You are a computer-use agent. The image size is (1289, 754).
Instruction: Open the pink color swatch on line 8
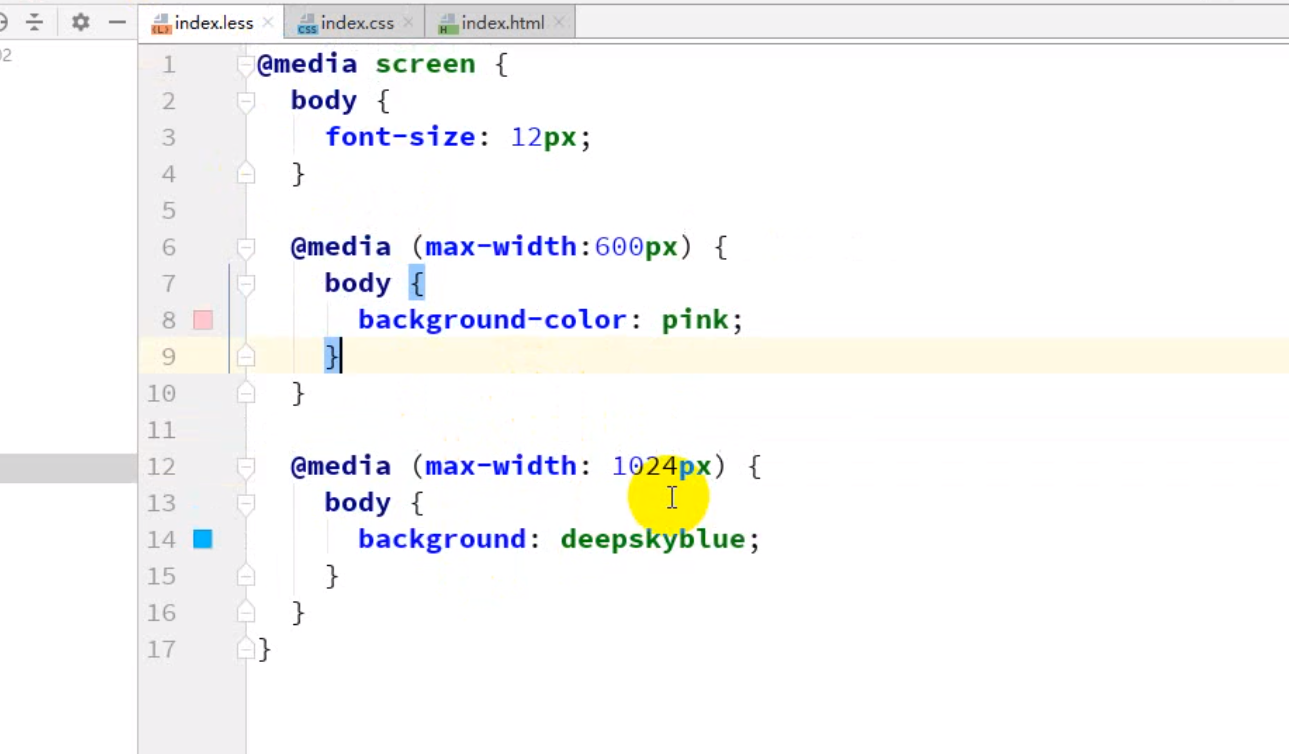click(x=203, y=320)
